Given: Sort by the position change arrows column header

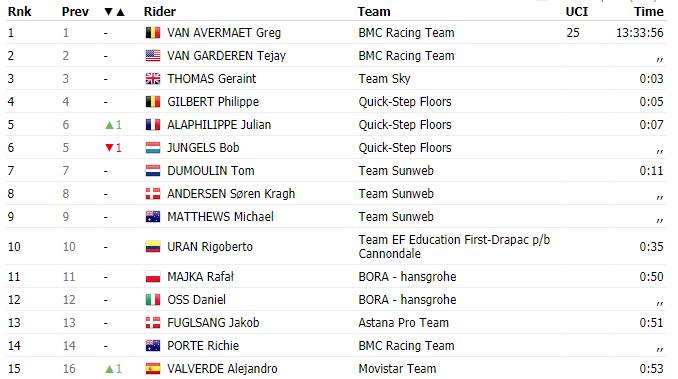Looking at the screenshot, I should (115, 12).
